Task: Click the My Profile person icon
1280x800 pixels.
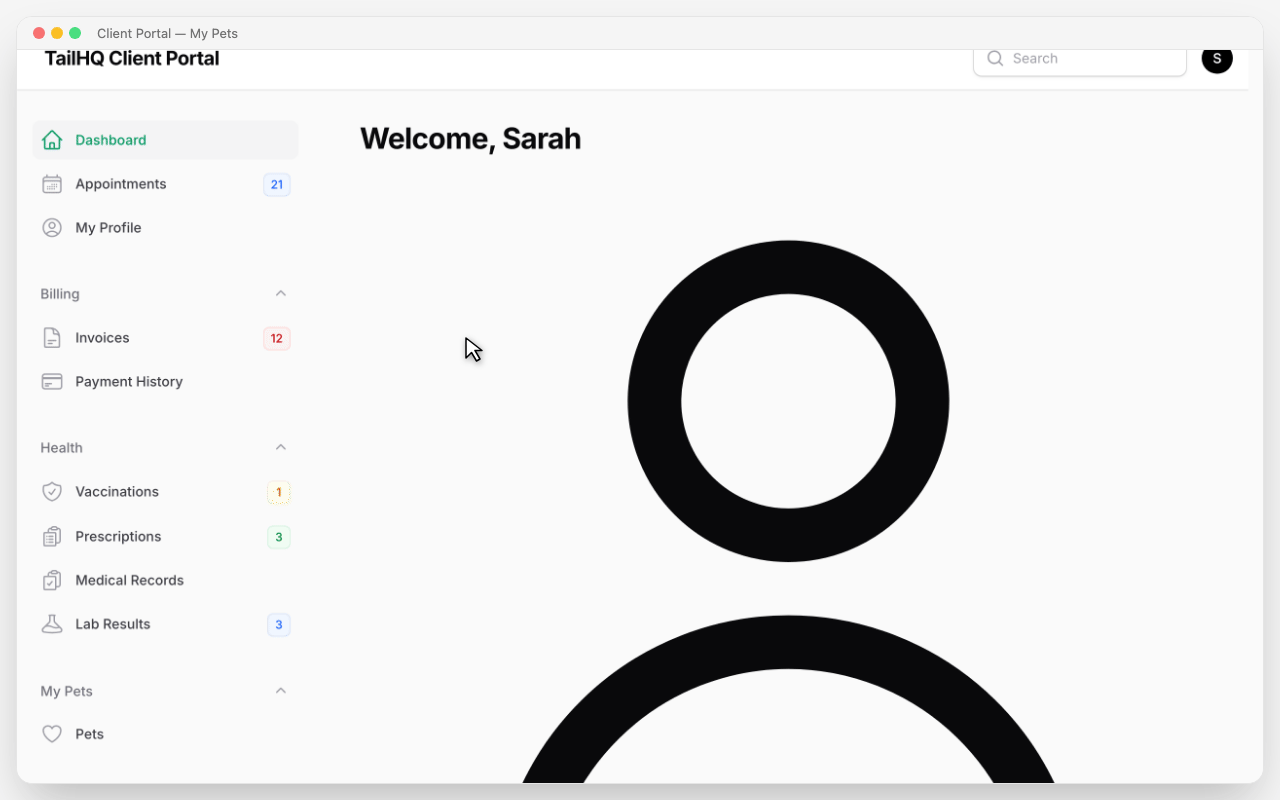Action: point(52,227)
